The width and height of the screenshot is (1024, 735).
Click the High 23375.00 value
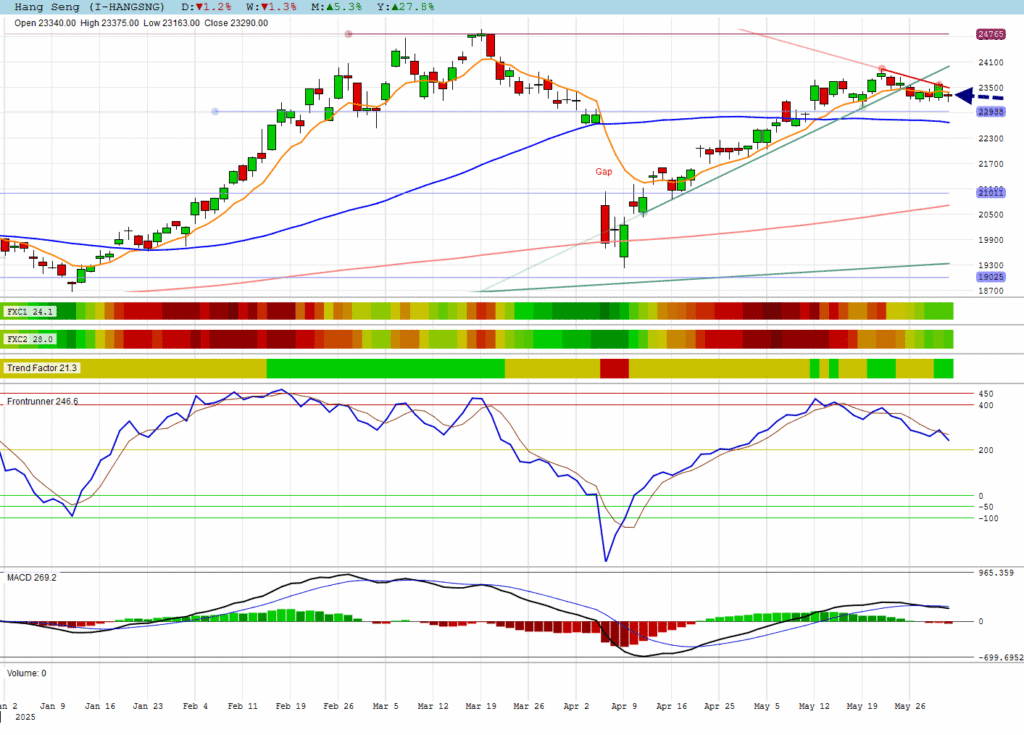click(110, 23)
